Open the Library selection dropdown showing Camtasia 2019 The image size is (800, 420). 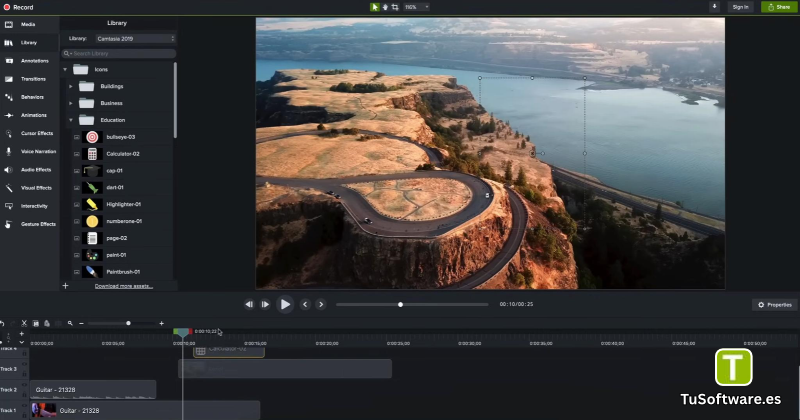(136, 39)
